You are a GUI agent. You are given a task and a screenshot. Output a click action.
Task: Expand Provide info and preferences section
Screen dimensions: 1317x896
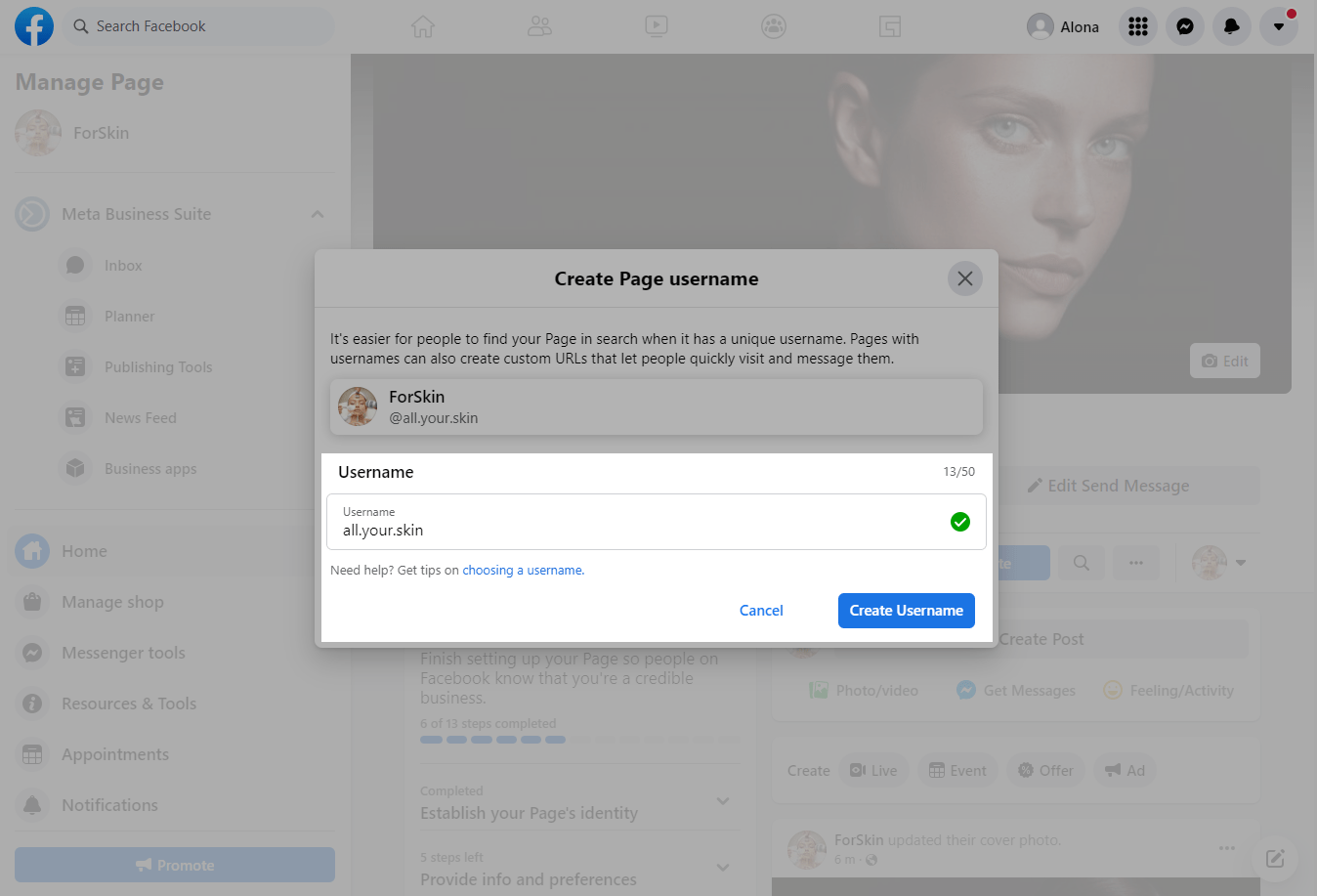(x=722, y=868)
